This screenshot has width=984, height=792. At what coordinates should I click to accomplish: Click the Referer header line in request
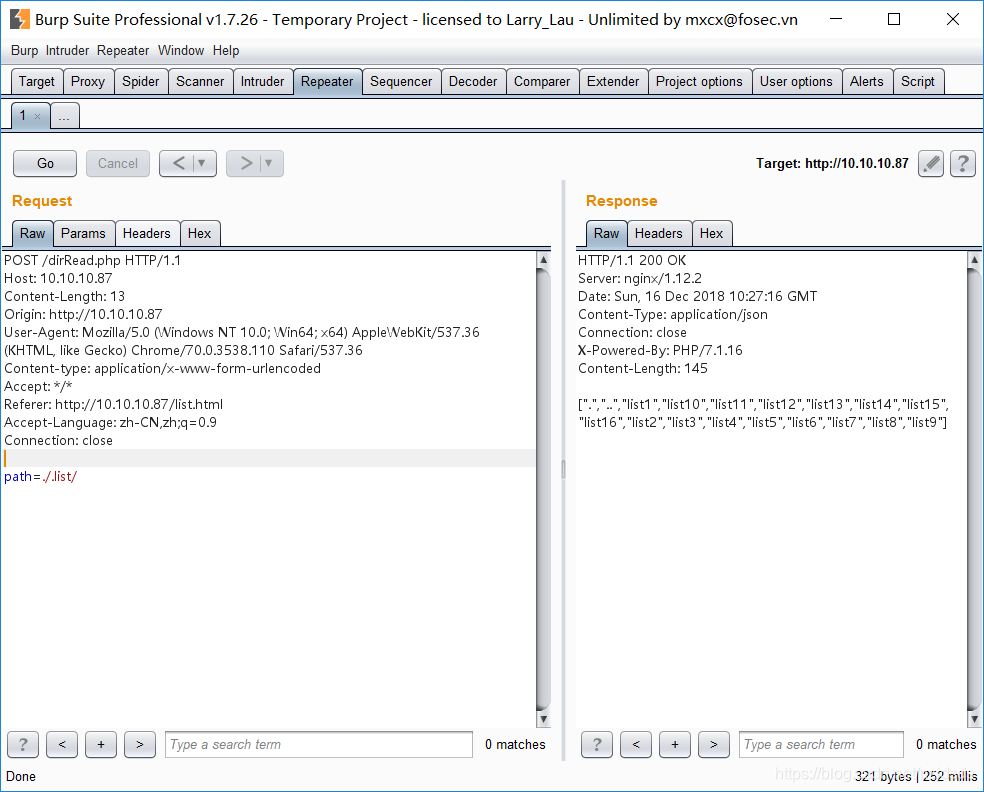114,405
